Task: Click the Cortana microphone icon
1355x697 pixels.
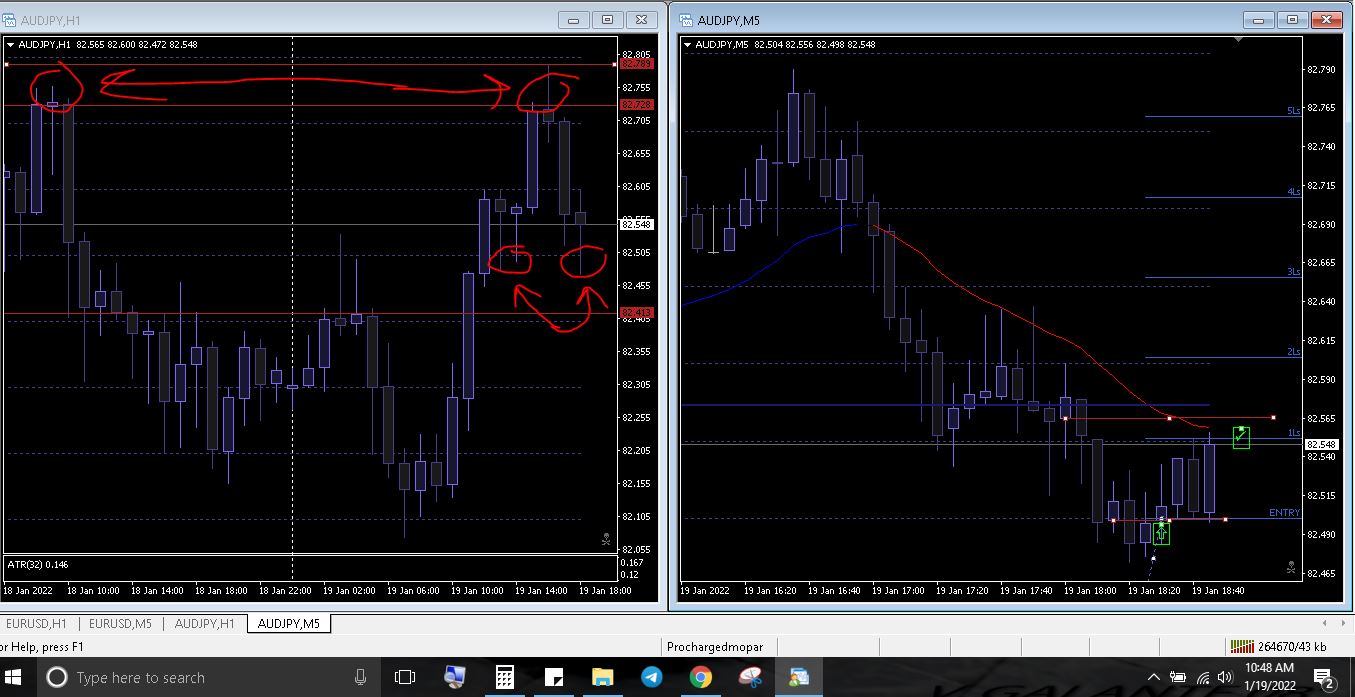Action: pyautogui.click(x=360, y=677)
